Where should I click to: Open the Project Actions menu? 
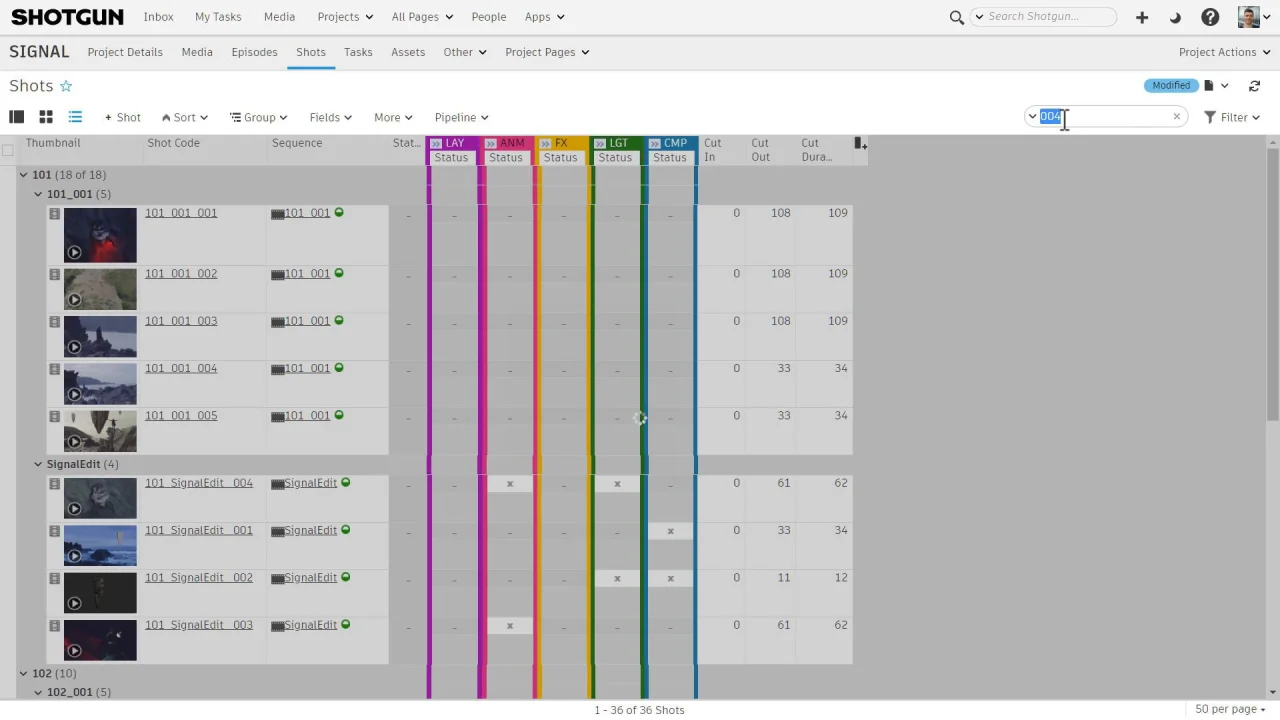(1223, 52)
